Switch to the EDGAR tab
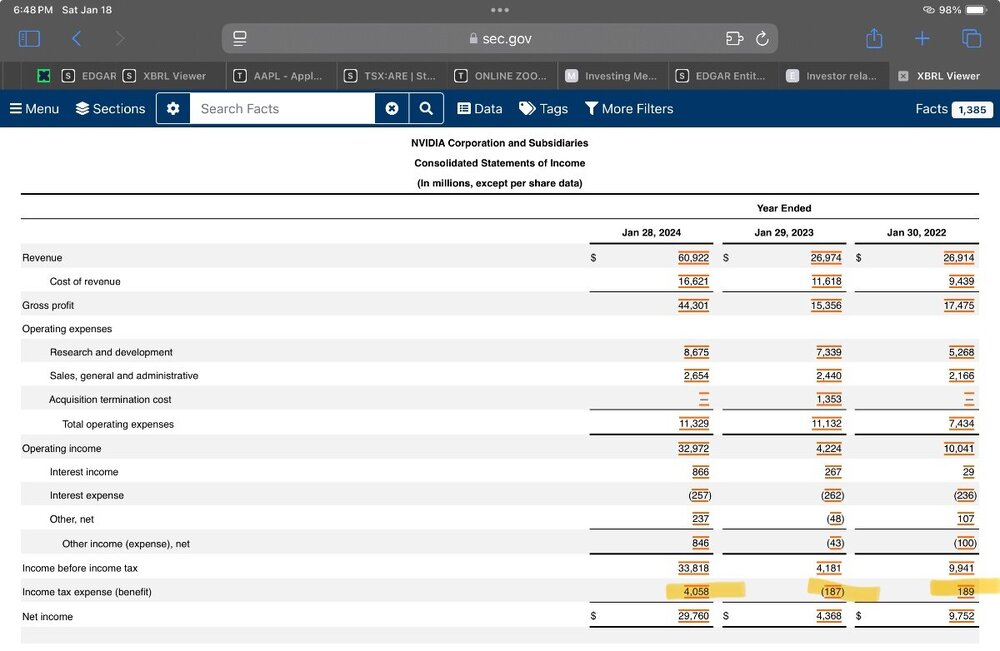The height and width of the screenshot is (651, 1000). (89, 76)
